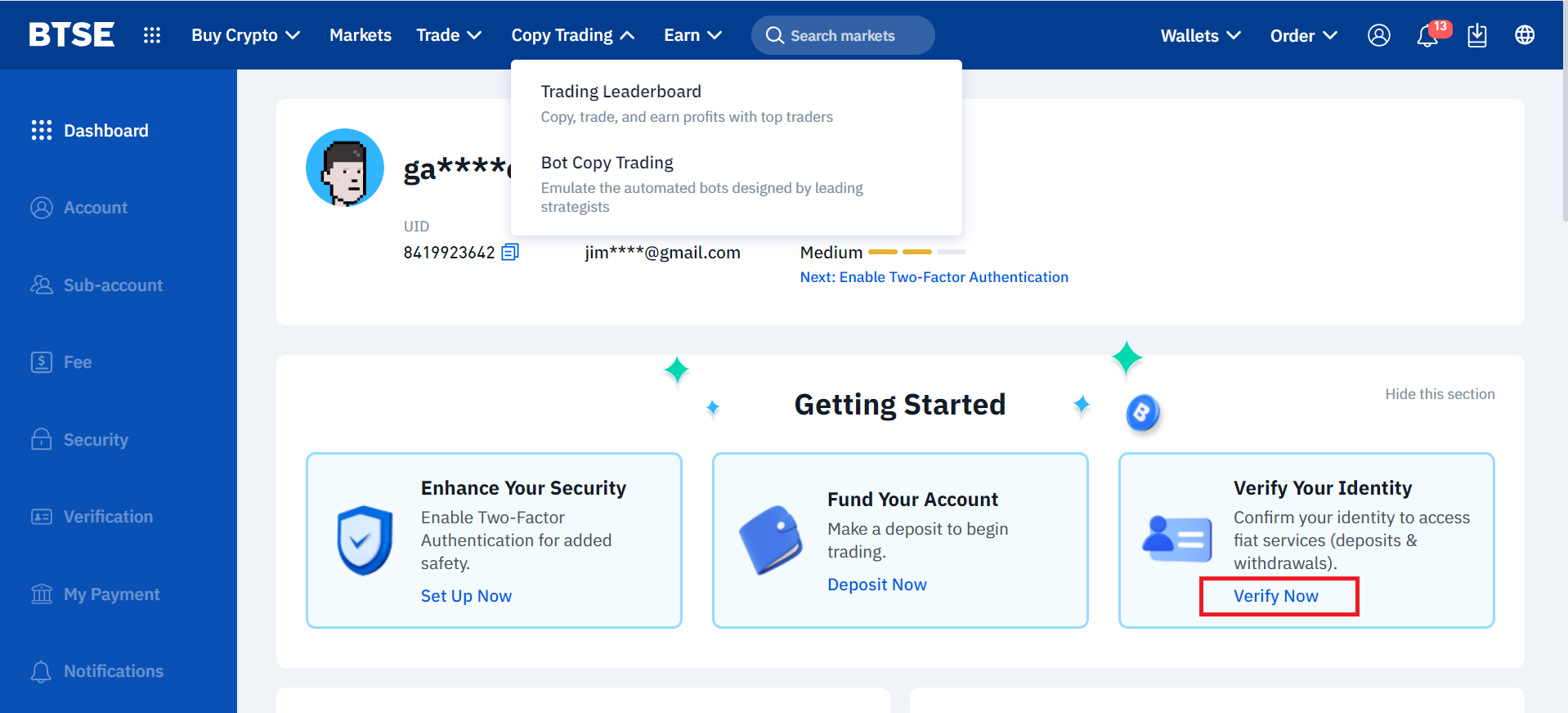Click the My Payment bank icon in sidebar

click(x=42, y=594)
